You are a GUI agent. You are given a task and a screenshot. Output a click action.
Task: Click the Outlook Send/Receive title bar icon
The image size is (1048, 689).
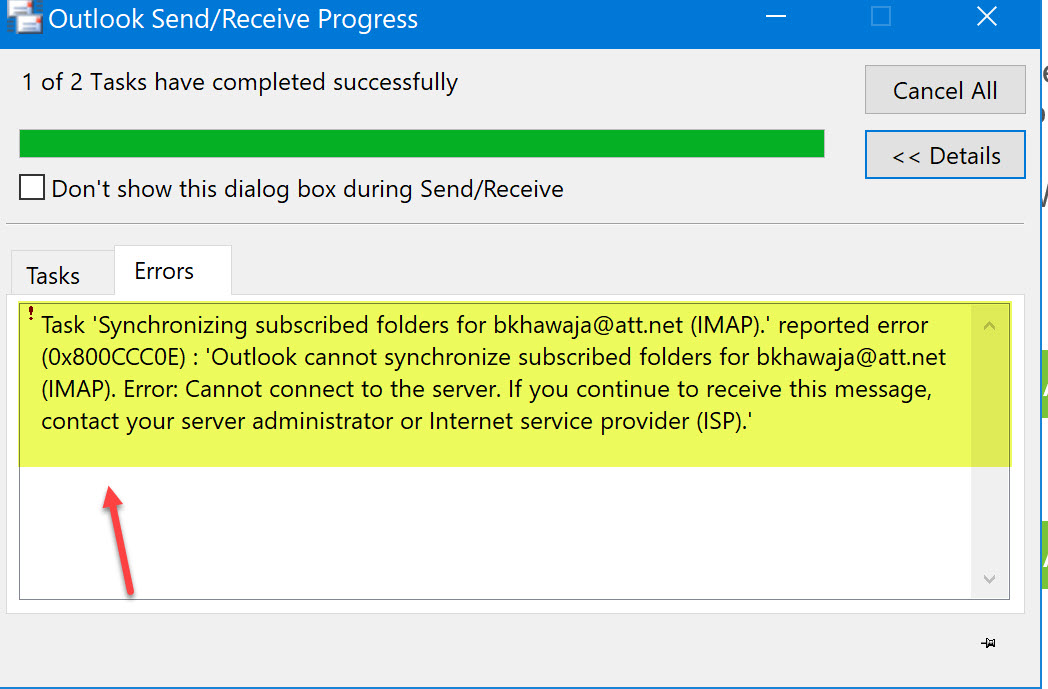(24, 17)
